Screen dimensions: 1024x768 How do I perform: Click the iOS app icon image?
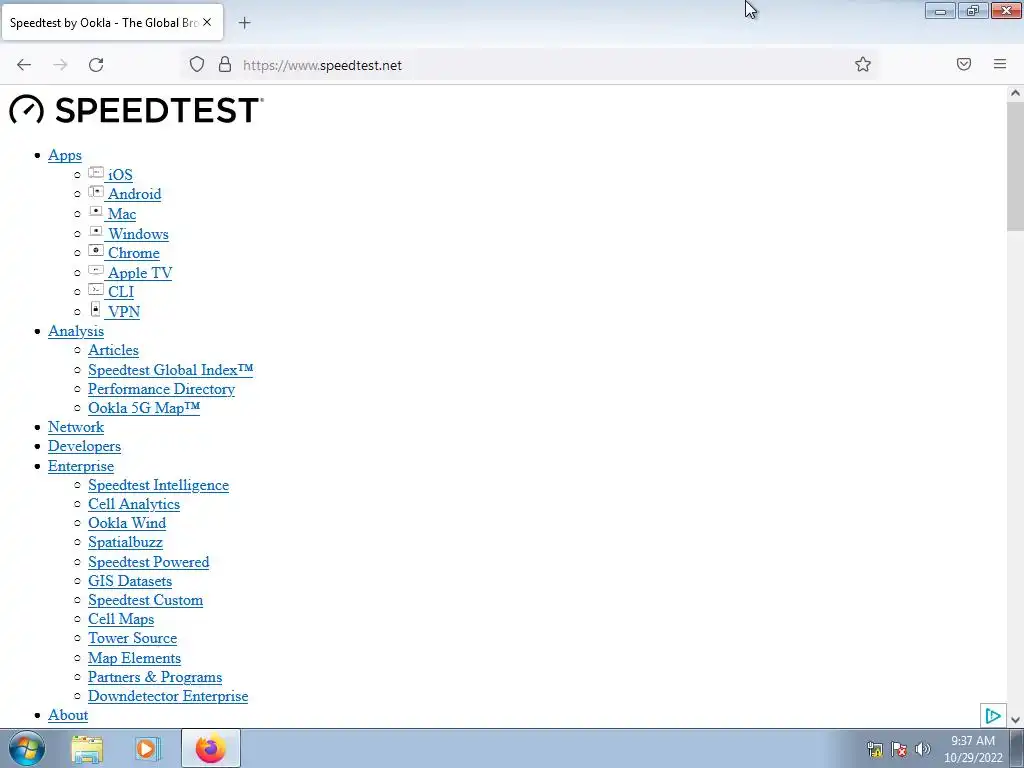pos(96,172)
